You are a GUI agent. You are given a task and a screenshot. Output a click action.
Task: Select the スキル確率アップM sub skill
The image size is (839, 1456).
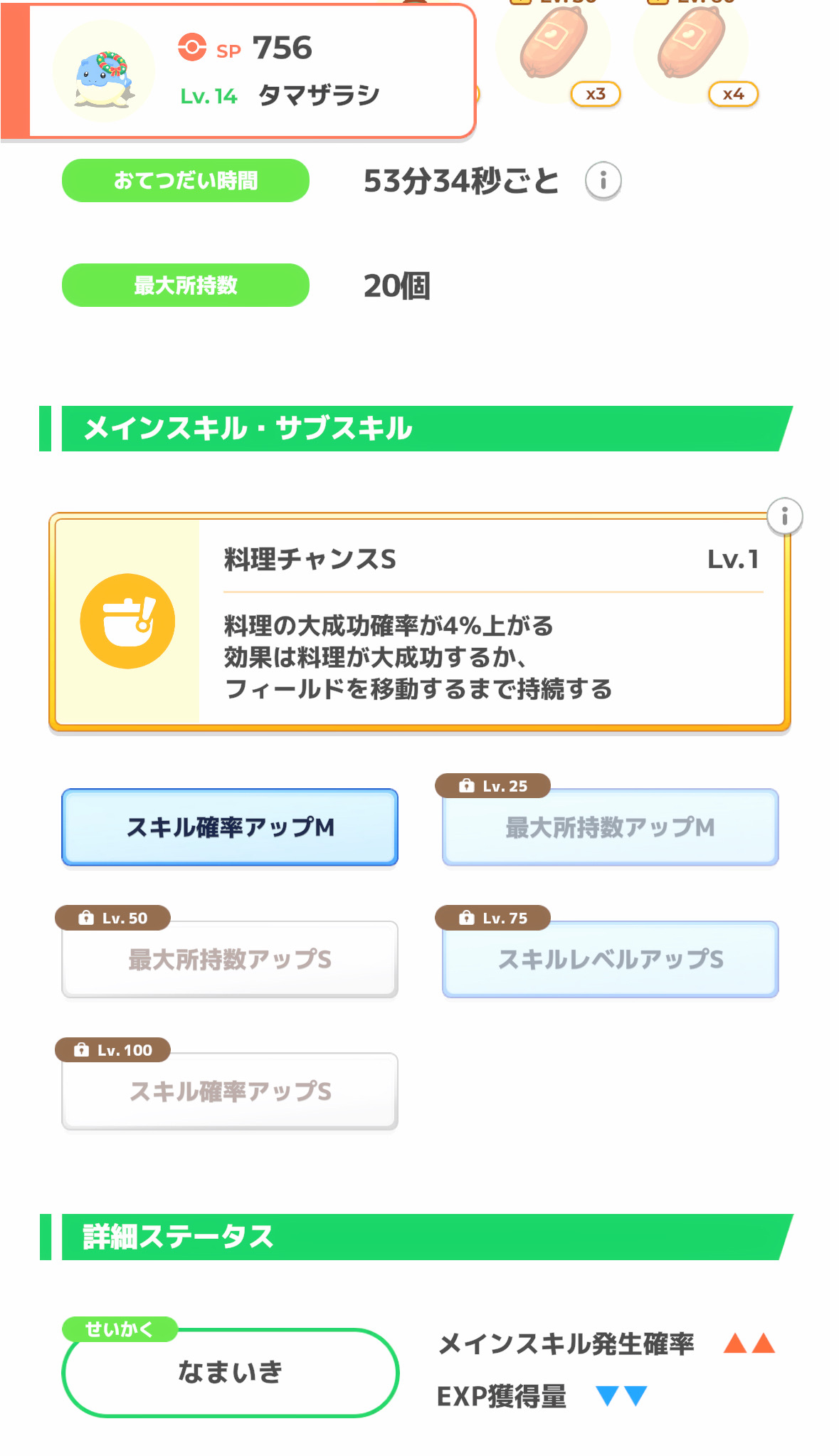tap(230, 827)
